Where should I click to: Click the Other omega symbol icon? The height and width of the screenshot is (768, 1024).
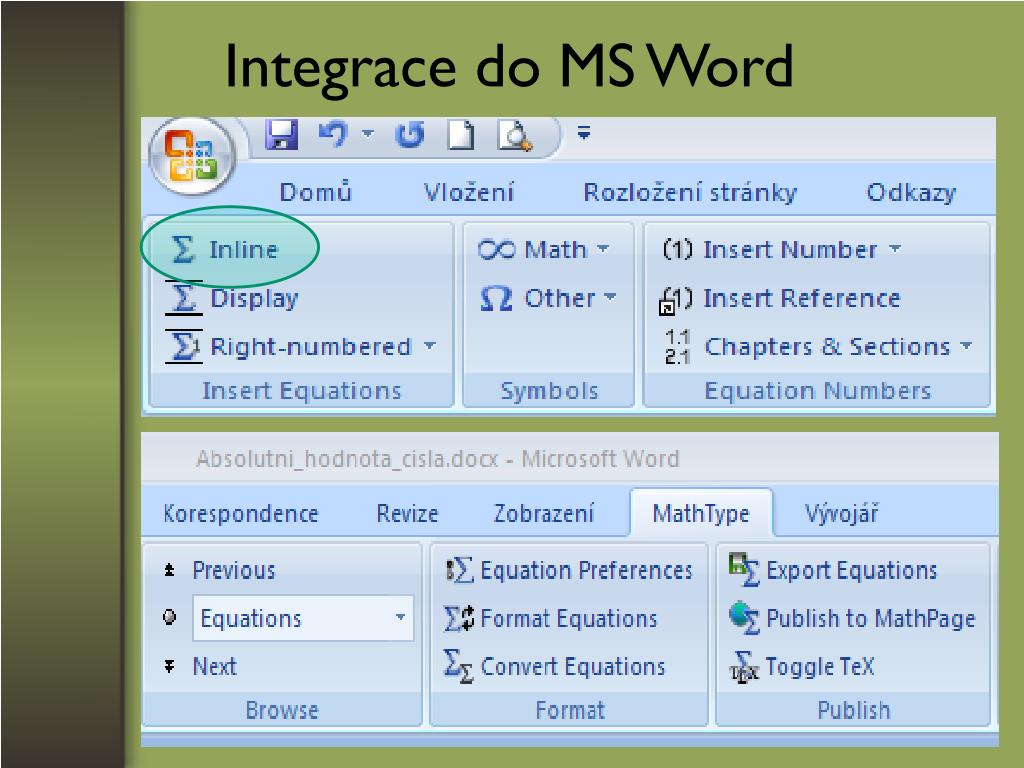496,298
